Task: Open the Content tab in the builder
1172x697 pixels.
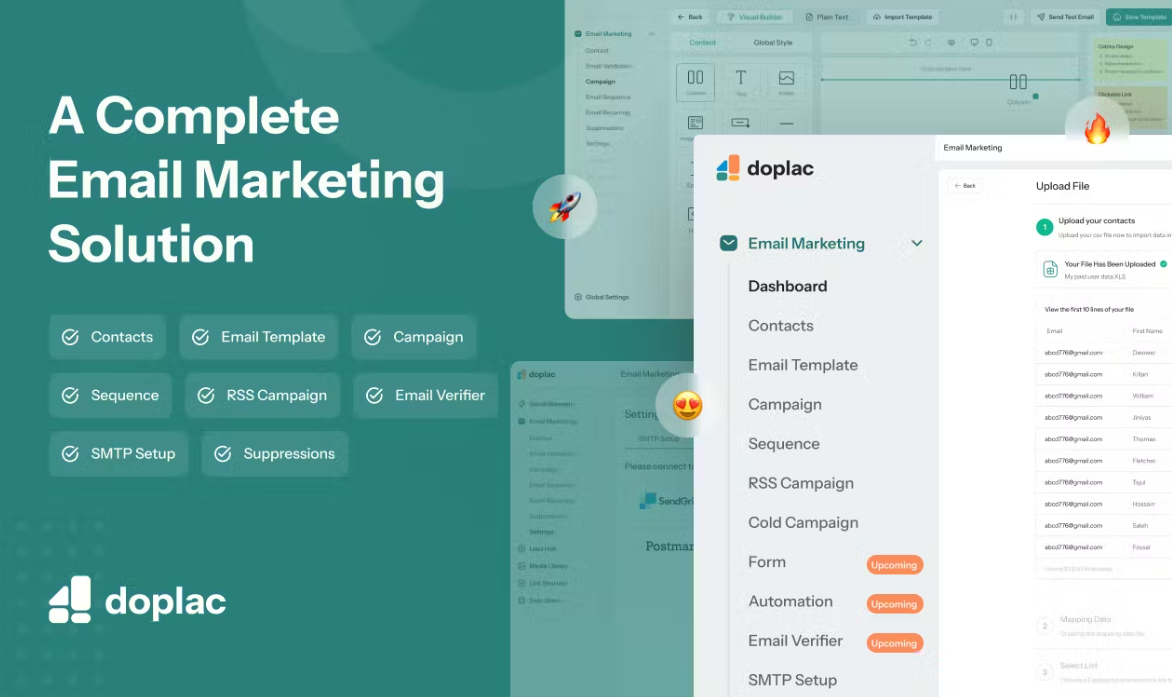Action: (x=702, y=43)
